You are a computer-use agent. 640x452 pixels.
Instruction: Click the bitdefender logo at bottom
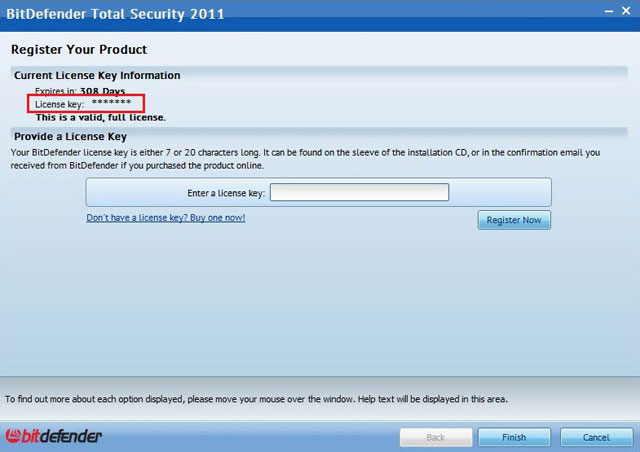tap(53, 436)
